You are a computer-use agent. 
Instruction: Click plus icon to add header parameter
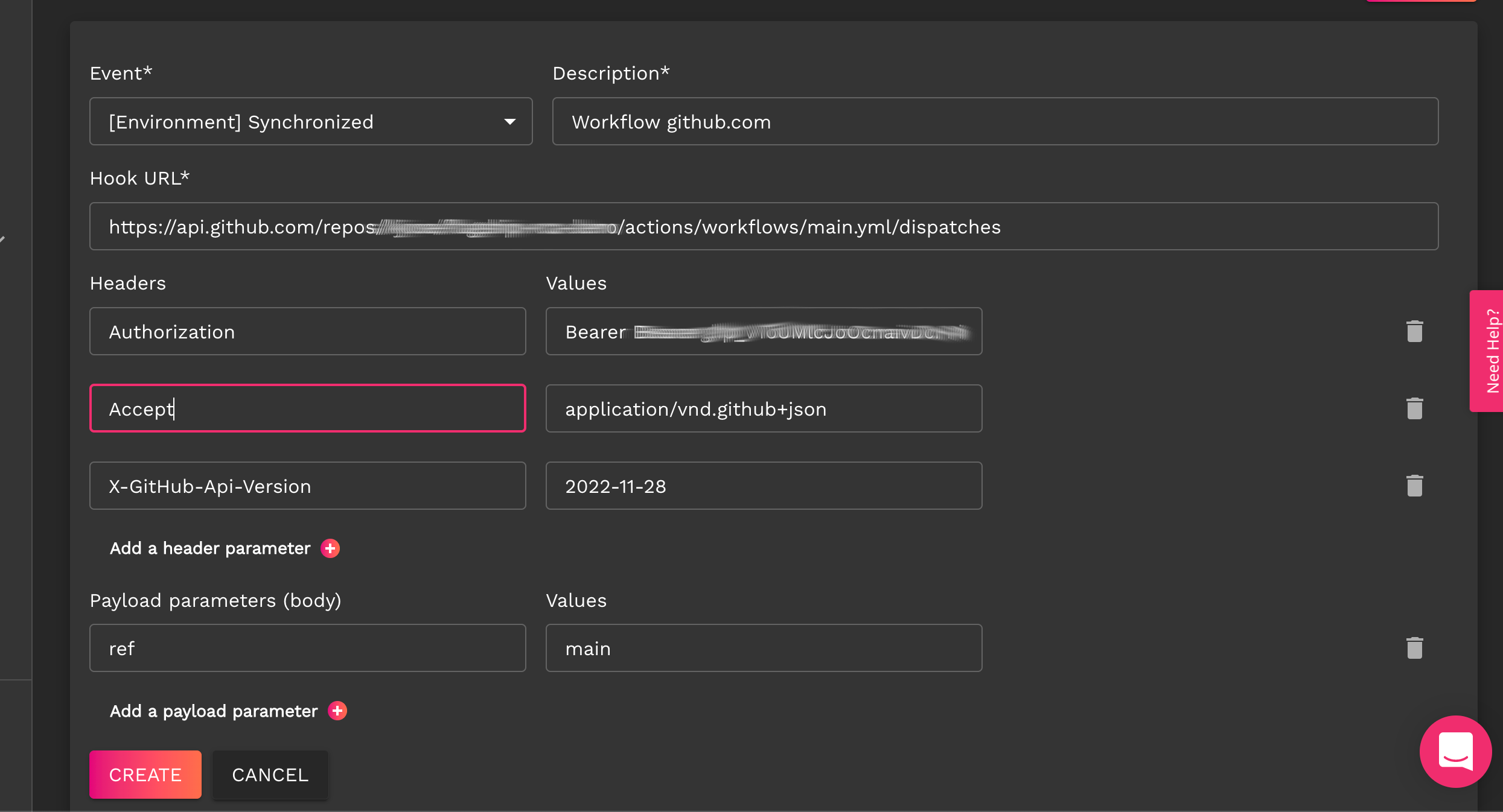tap(330, 548)
